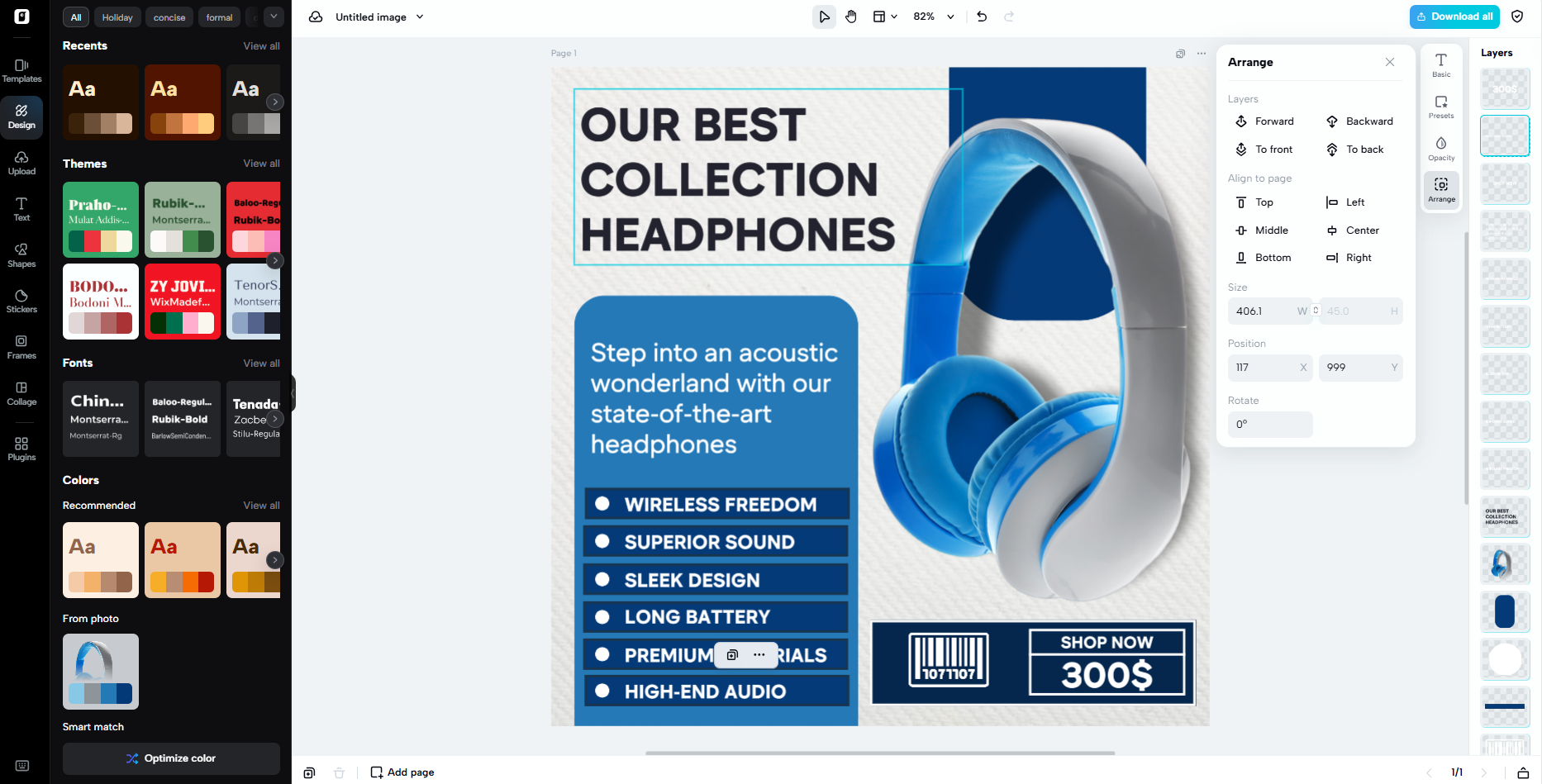
Task: Send the layer Backward
Action: [x=1359, y=121]
